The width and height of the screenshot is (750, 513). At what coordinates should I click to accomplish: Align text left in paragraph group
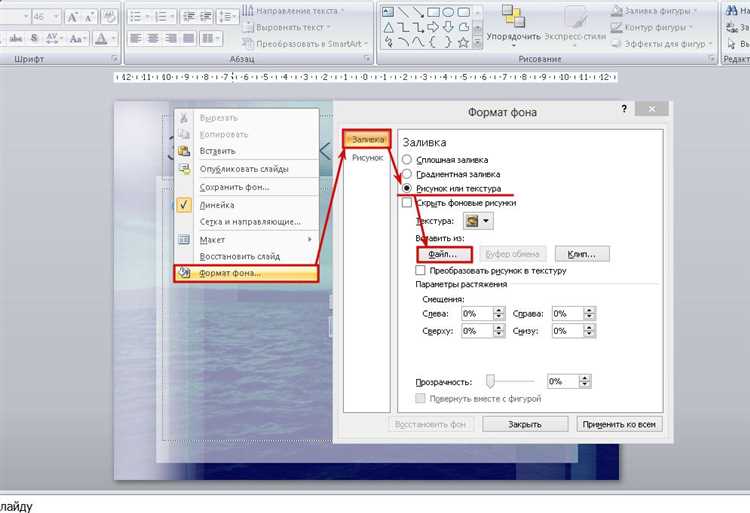point(136,38)
